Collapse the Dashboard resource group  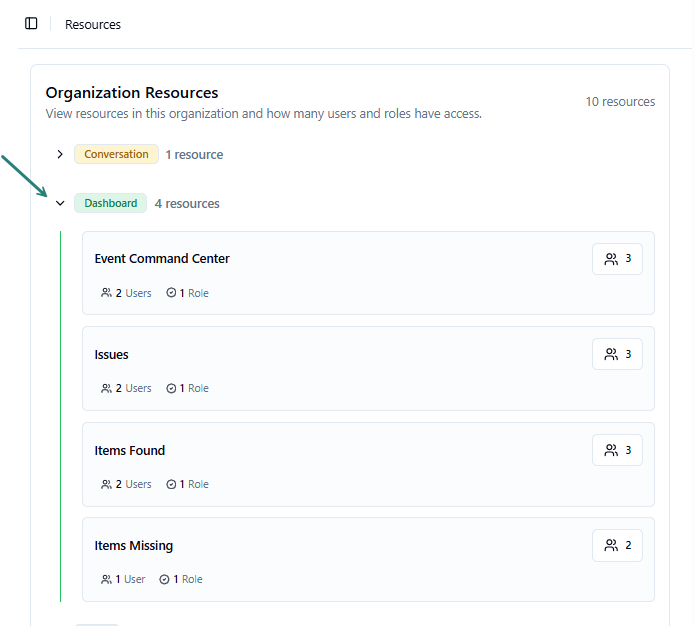point(60,204)
